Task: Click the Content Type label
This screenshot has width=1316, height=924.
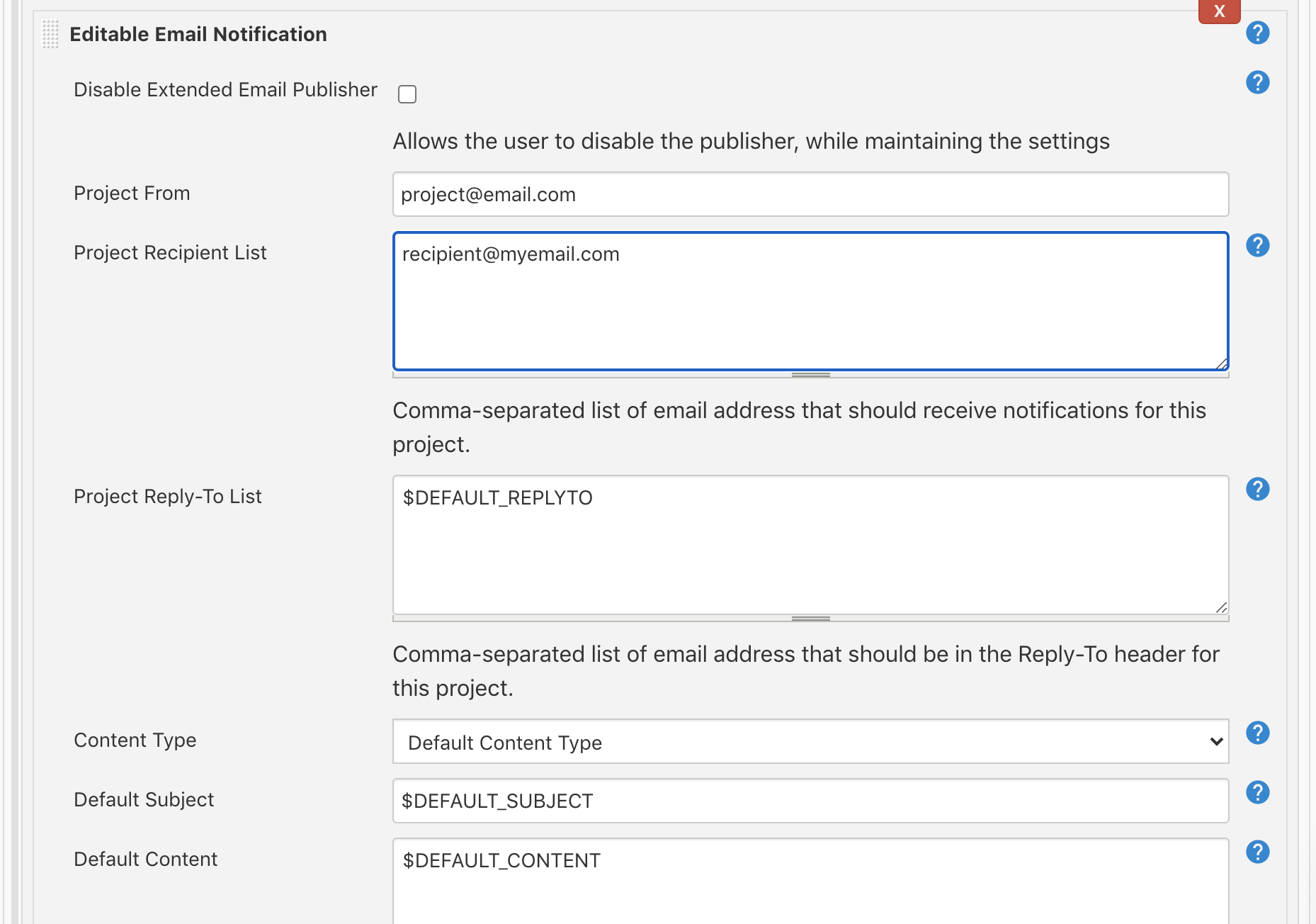Action: 135,740
